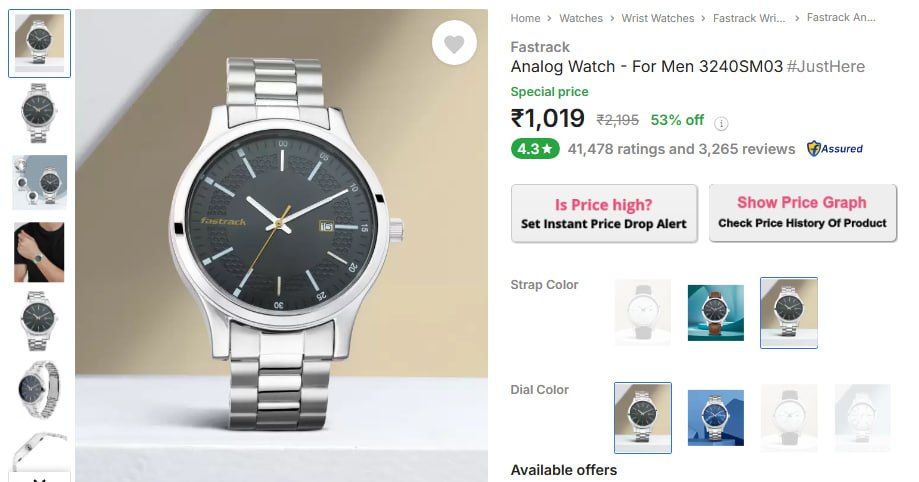Go to Home in the breadcrumb

525,18
